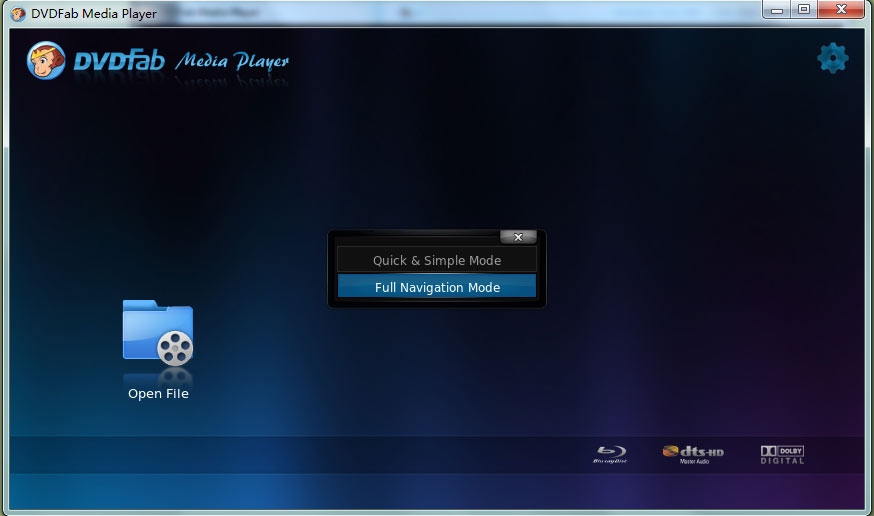Click the Media Player script title
Image resolution: width=874 pixels, height=516 pixels.
pos(232,62)
